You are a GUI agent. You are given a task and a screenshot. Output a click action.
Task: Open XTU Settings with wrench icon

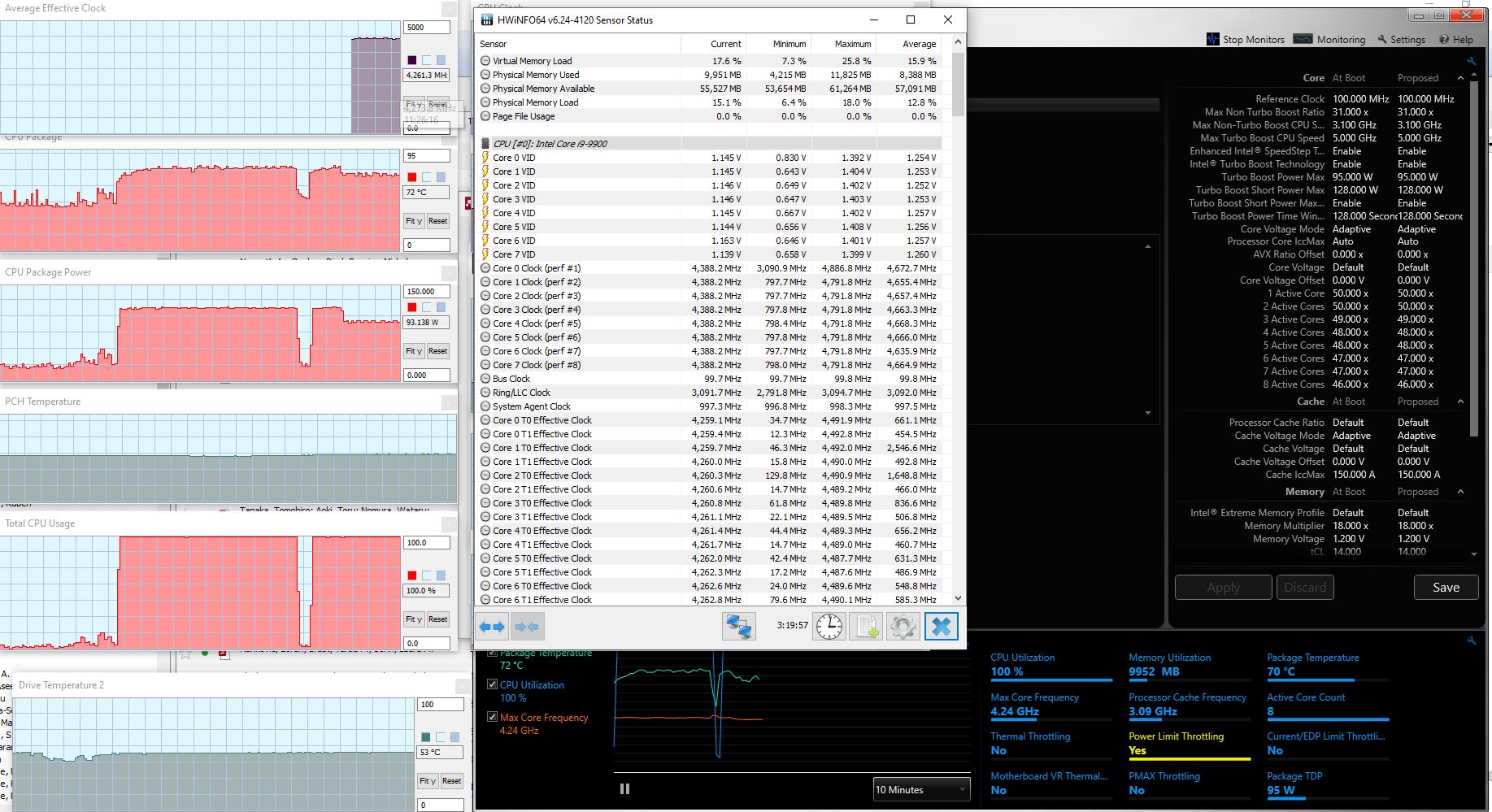1401,39
